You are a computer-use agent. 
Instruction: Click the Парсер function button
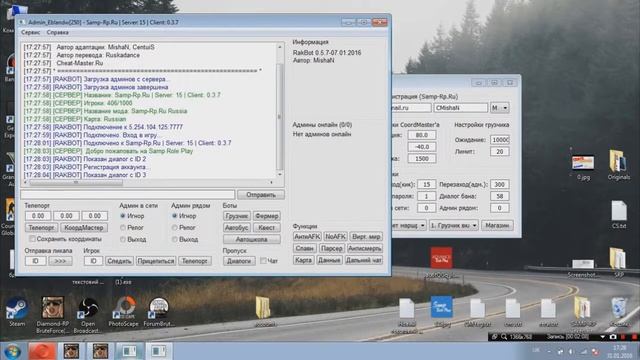(331, 248)
